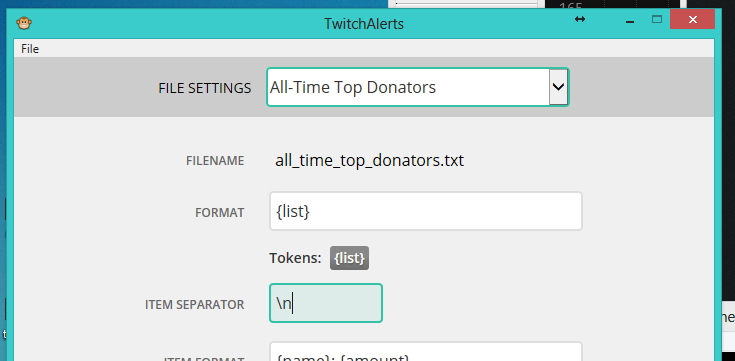Click the Tokens: label
The height and width of the screenshot is (361, 735).
tap(295, 258)
